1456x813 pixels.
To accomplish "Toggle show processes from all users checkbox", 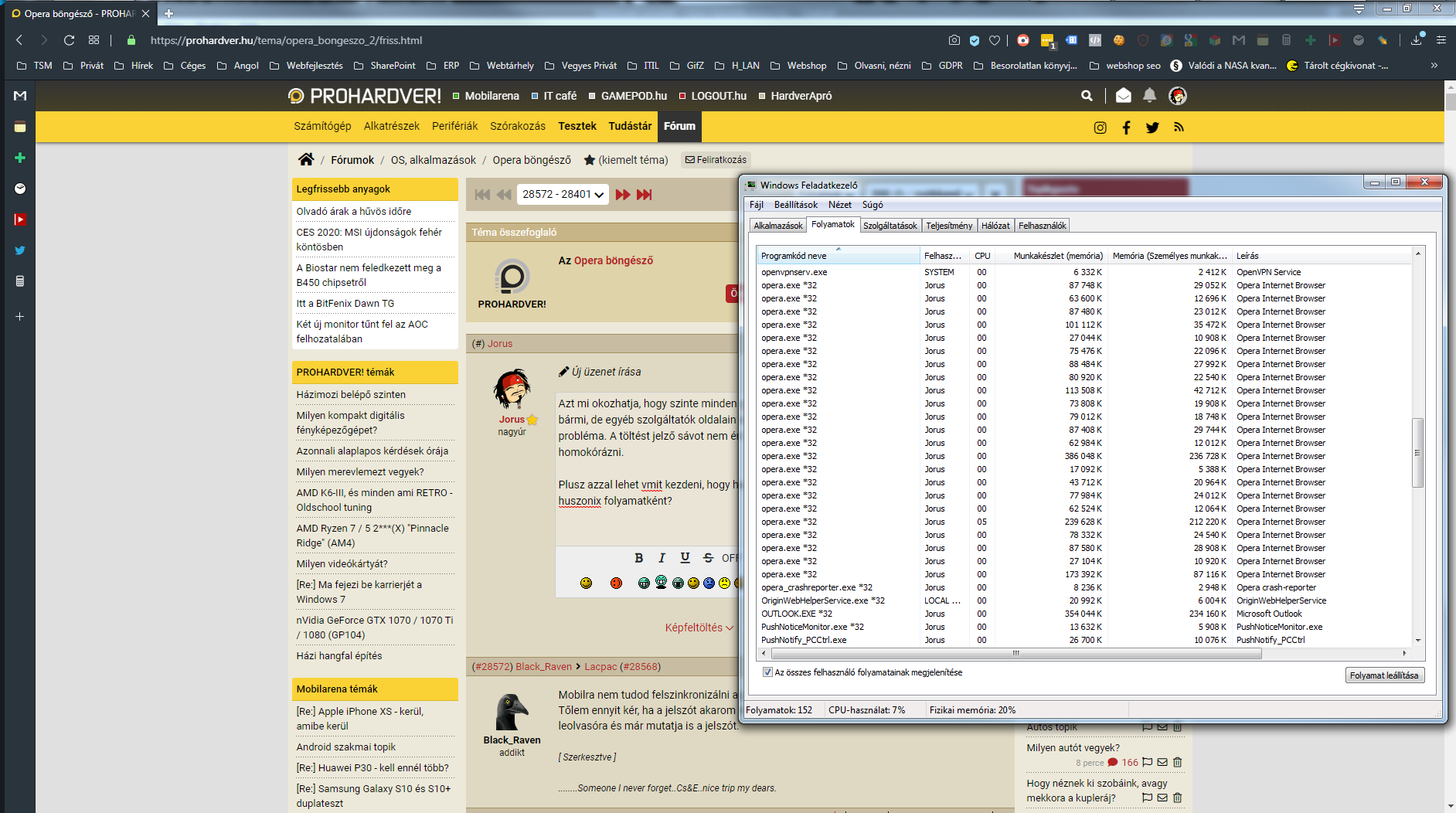I will (x=767, y=672).
